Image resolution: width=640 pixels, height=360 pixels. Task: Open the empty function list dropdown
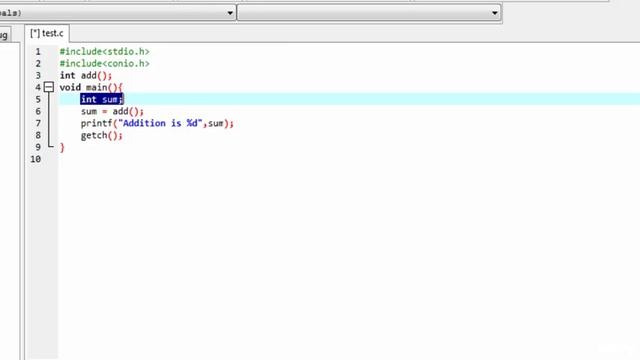(369, 13)
